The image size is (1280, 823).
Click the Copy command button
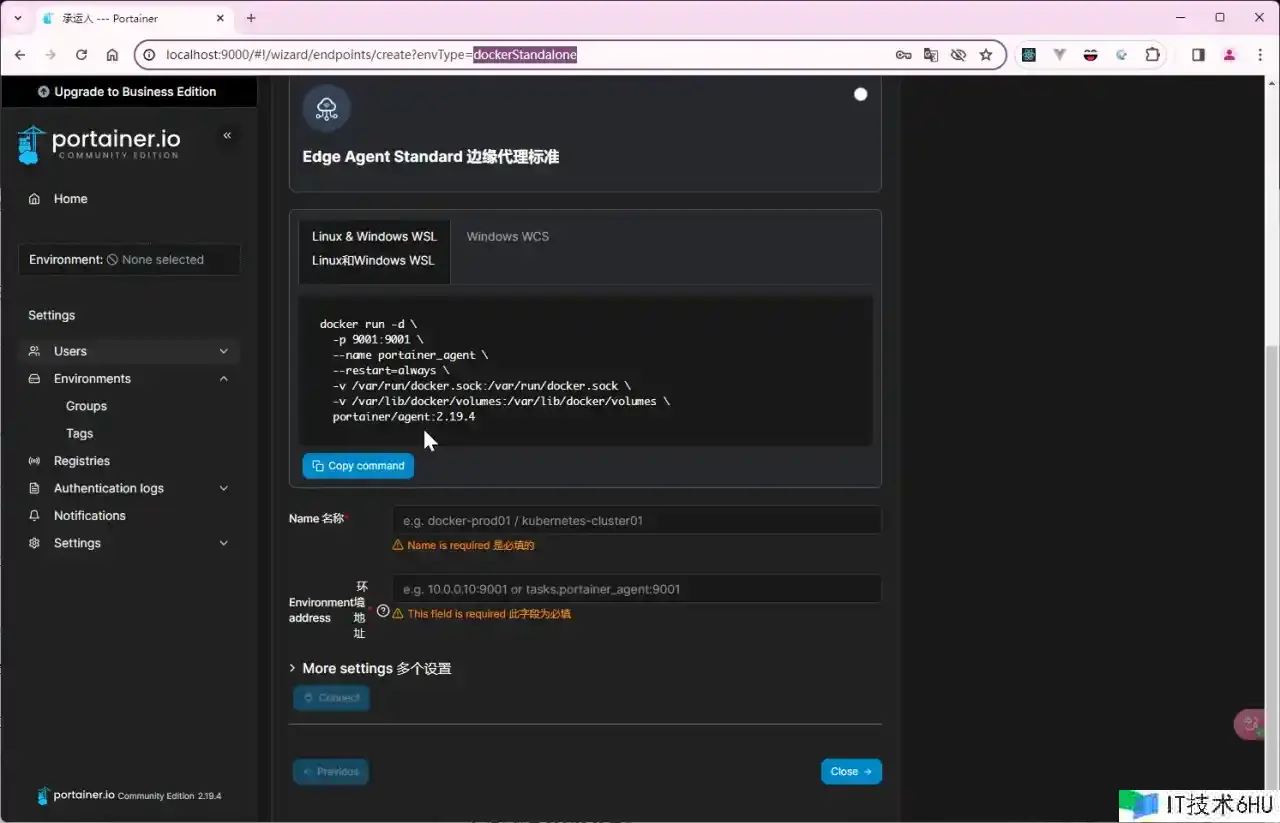tap(358, 466)
